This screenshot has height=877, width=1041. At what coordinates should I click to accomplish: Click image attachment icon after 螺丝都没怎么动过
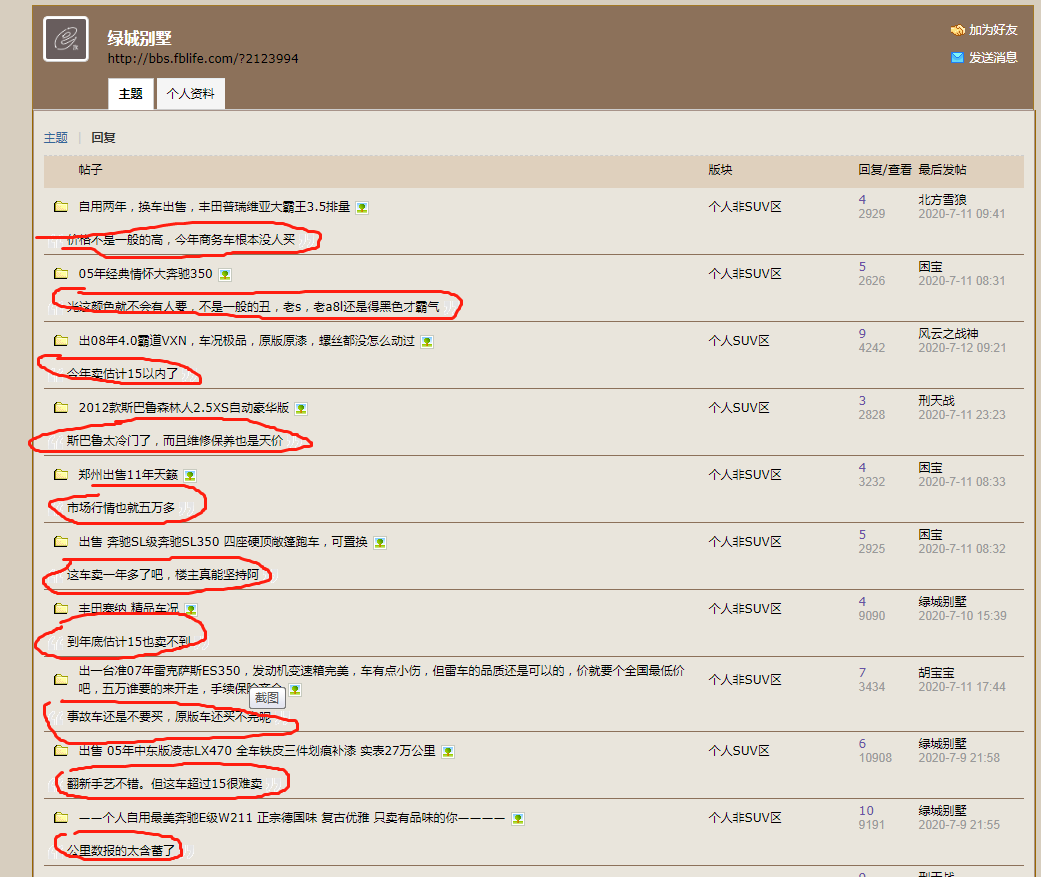click(427, 342)
